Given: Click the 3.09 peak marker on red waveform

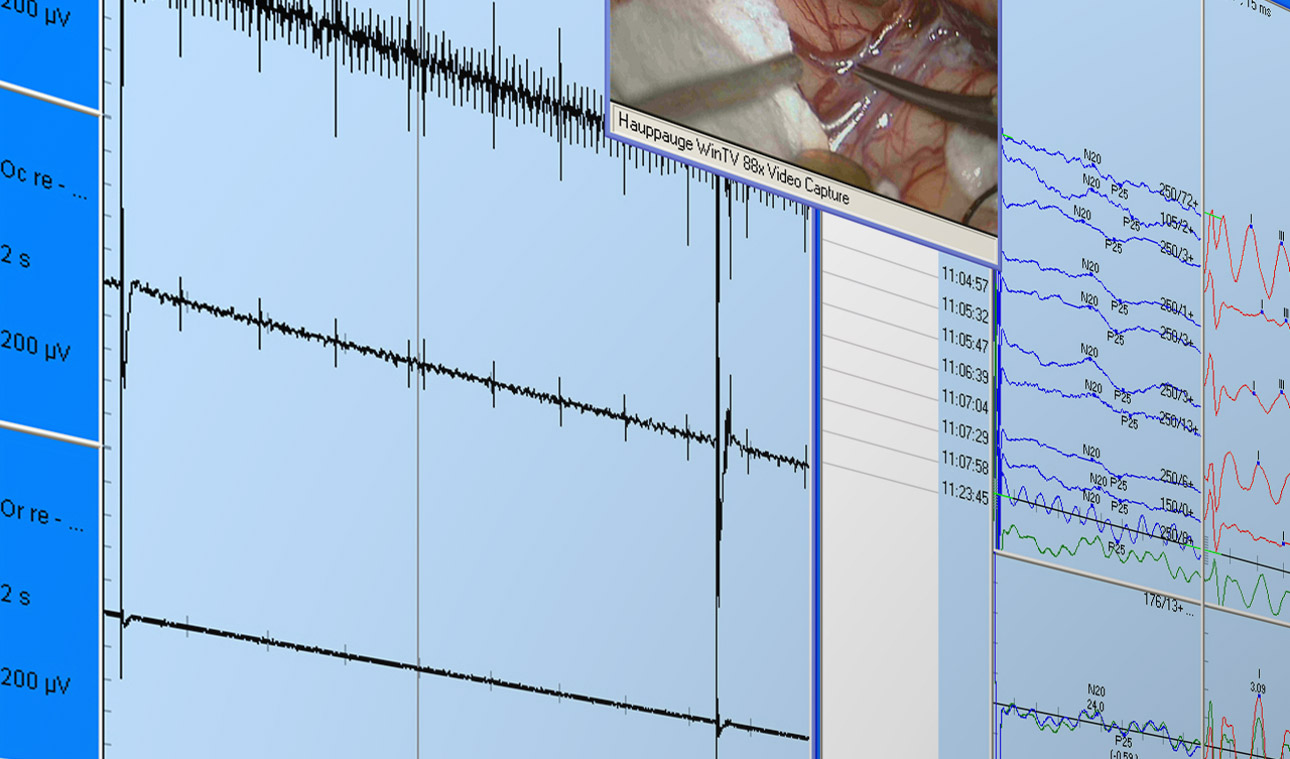Looking at the screenshot, I should coord(1258,688).
